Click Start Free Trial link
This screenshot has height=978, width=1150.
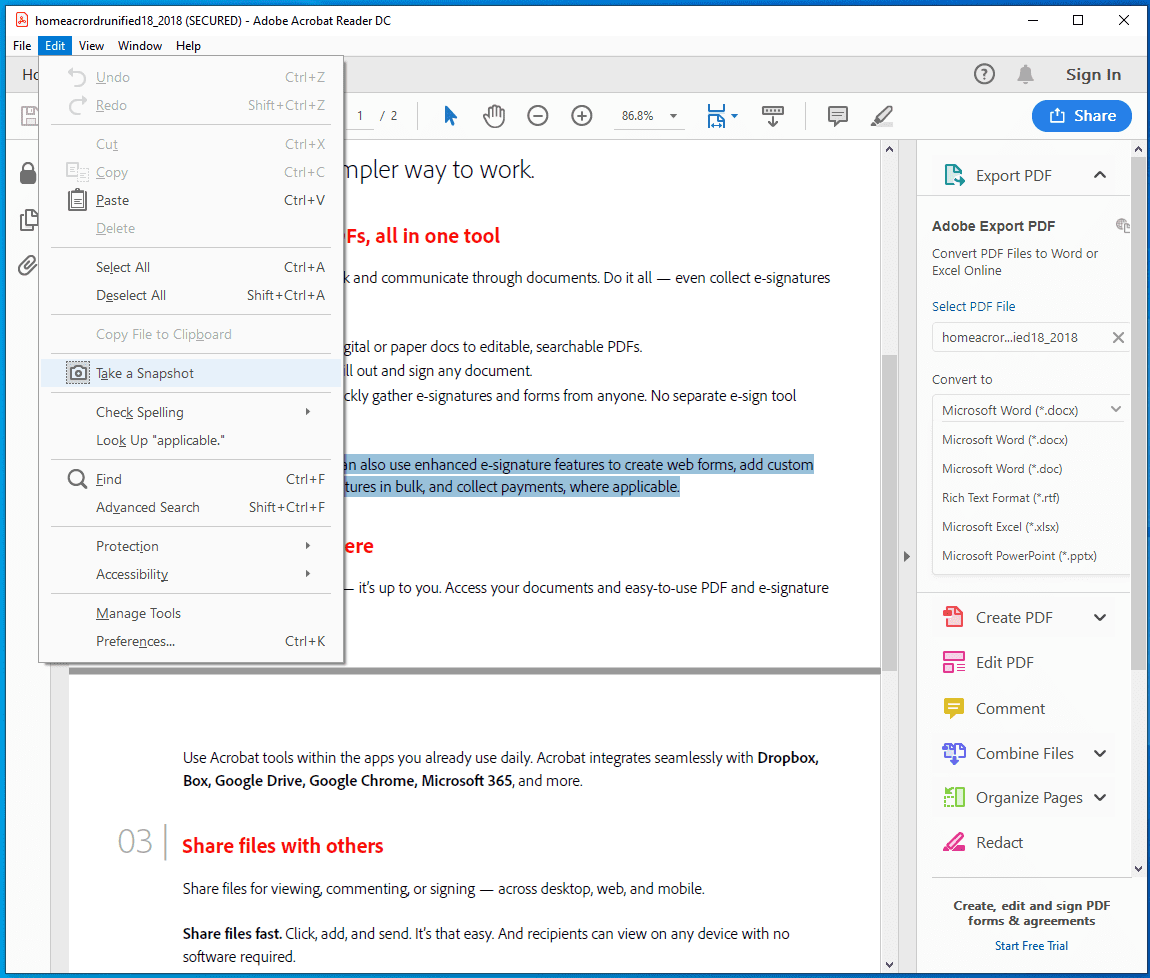pyautogui.click(x=1030, y=946)
